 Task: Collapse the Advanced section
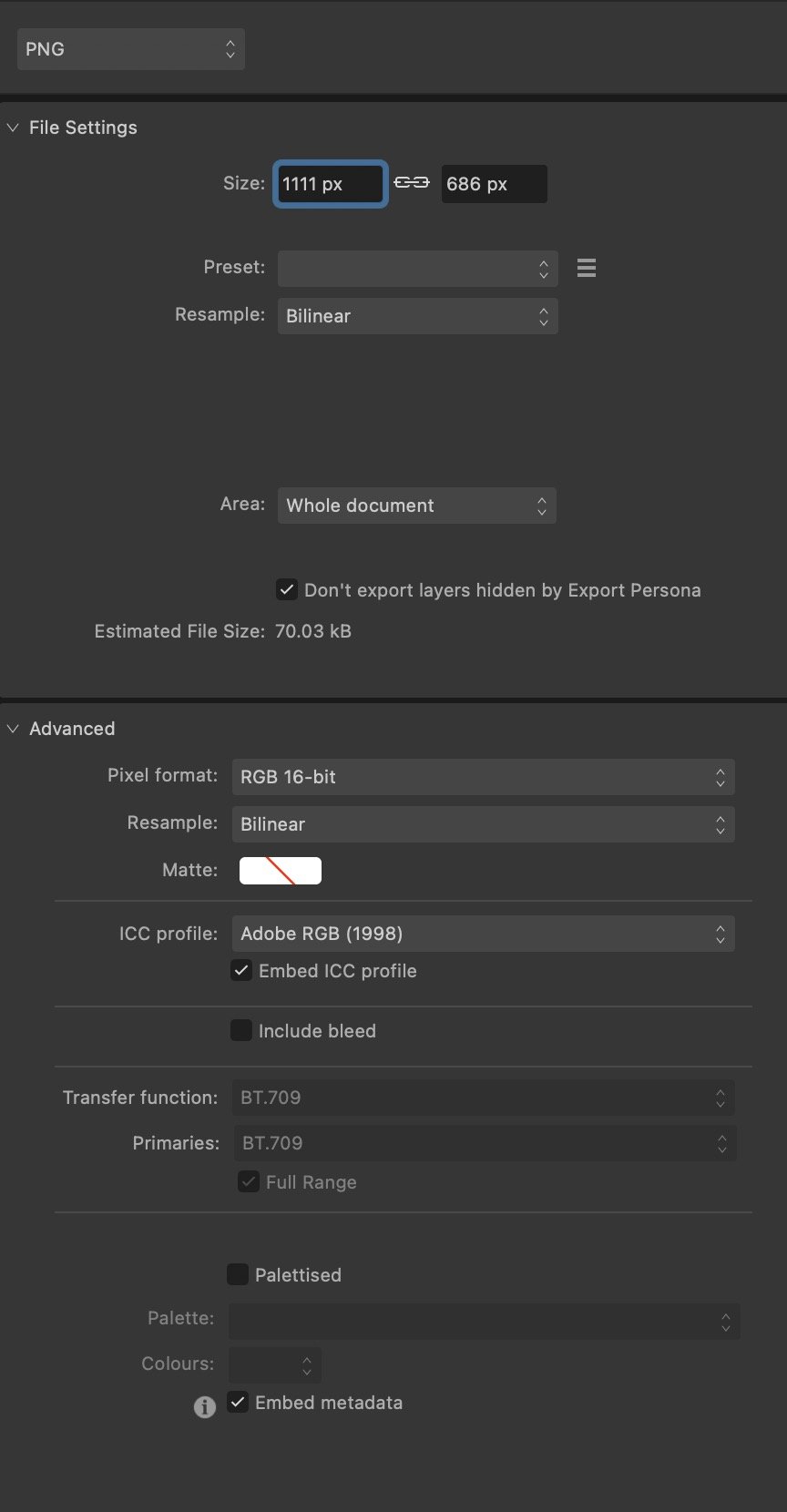coord(13,729)
